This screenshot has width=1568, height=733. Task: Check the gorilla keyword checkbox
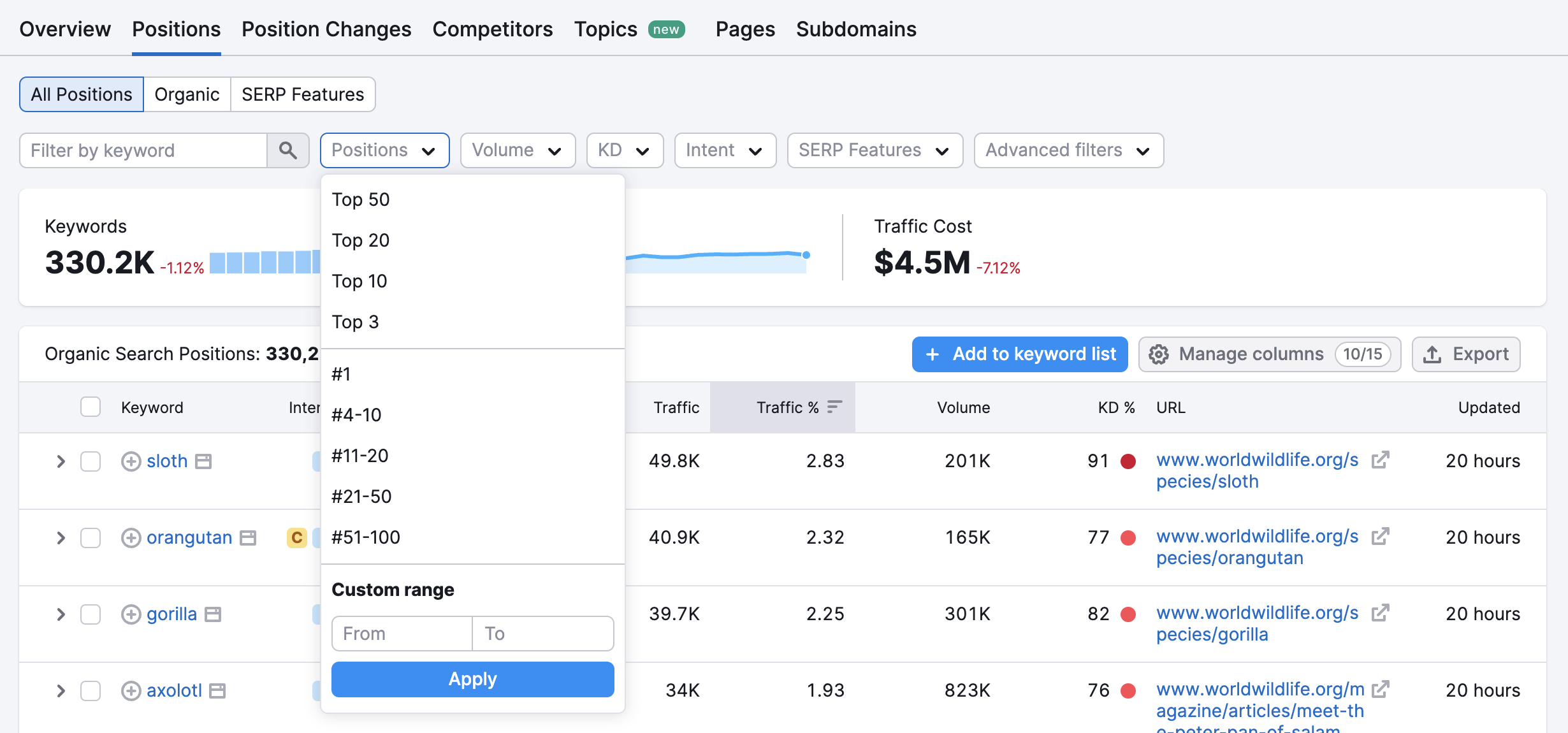coord(91,614)
